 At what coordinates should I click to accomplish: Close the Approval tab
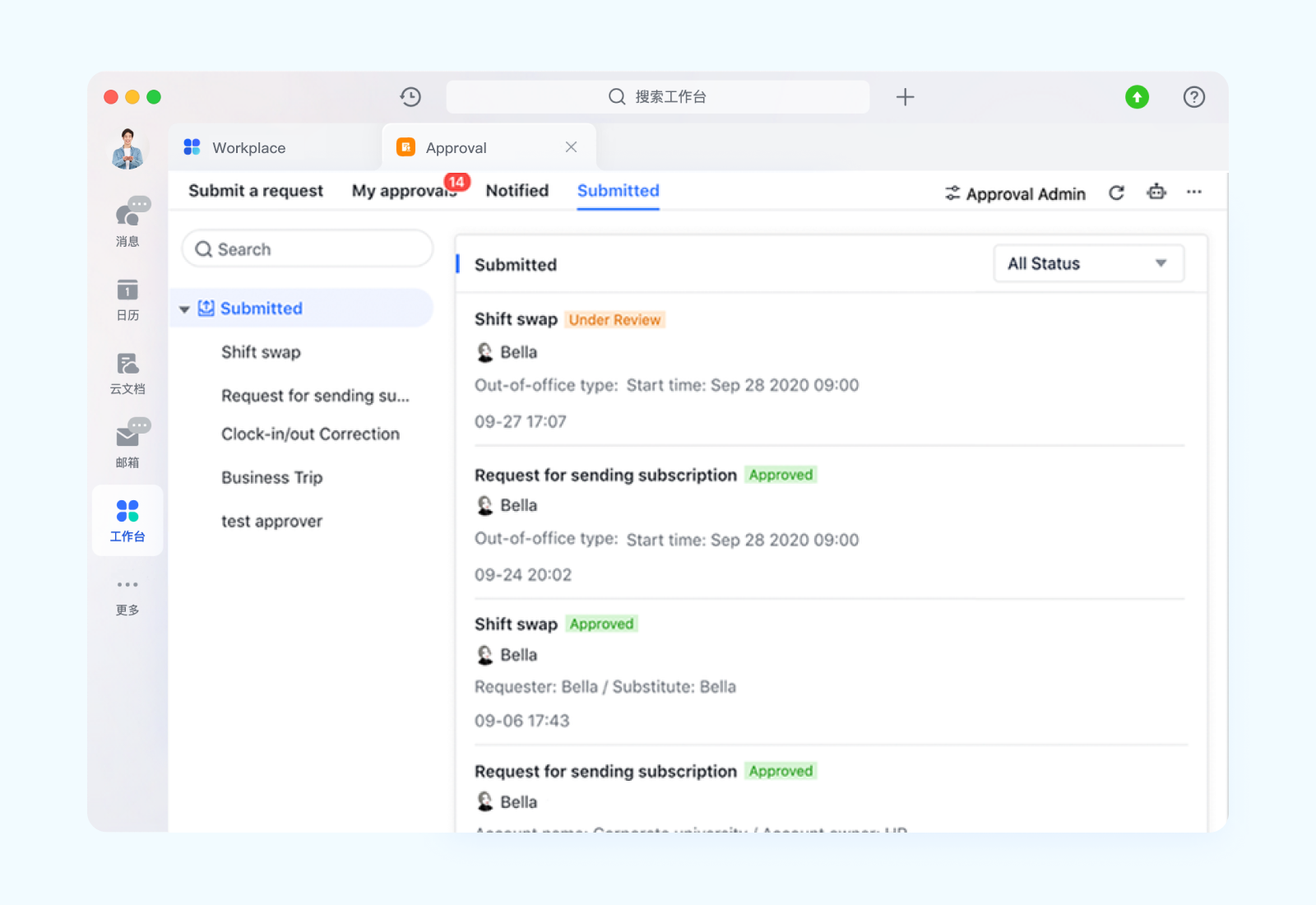(x=571, y=147)
